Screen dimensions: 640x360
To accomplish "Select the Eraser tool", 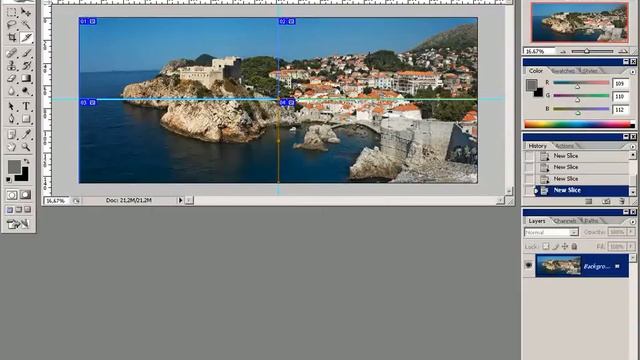I will coord(12,78).
